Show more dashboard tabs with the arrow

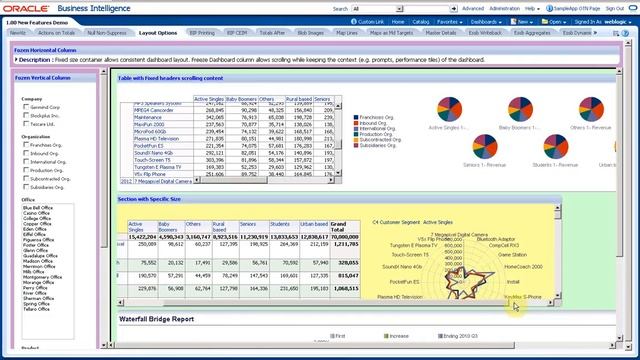click(x=595, y=33)
